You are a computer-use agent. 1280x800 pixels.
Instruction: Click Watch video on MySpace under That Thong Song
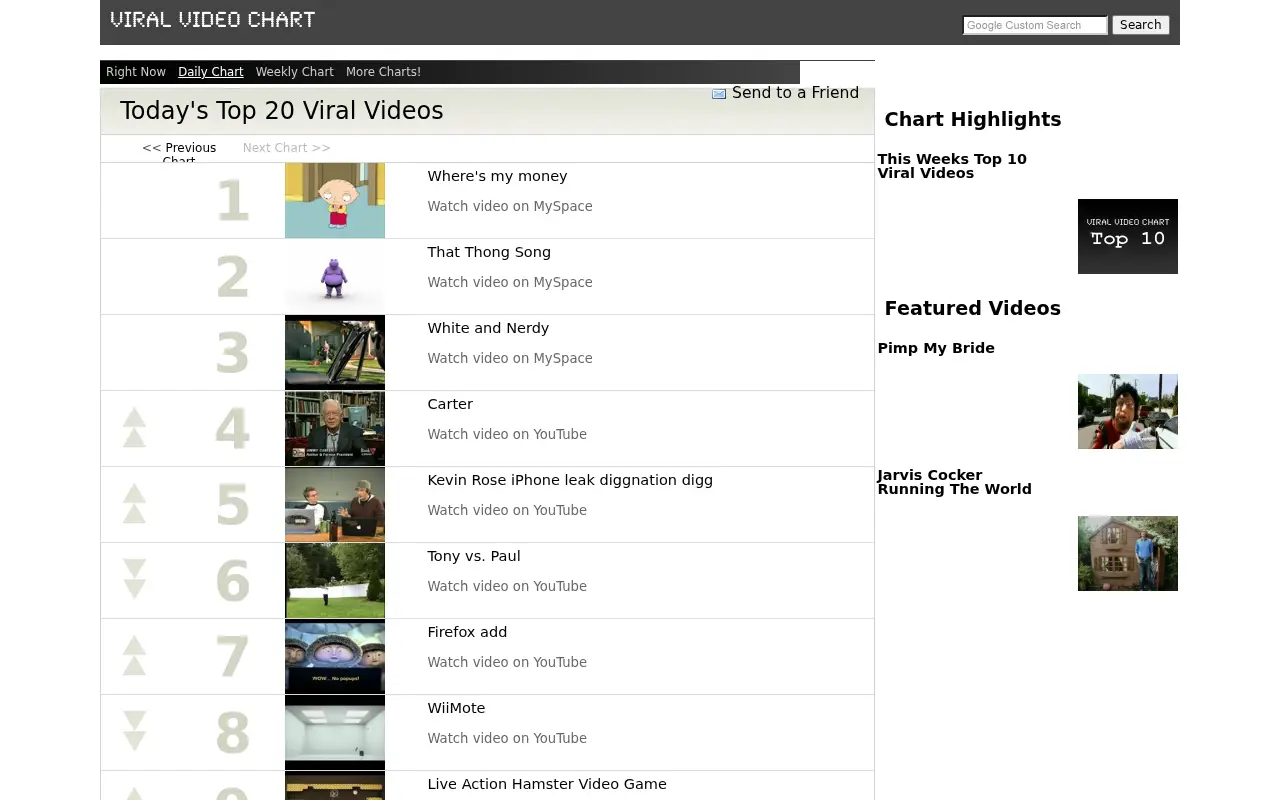(510, 282)
